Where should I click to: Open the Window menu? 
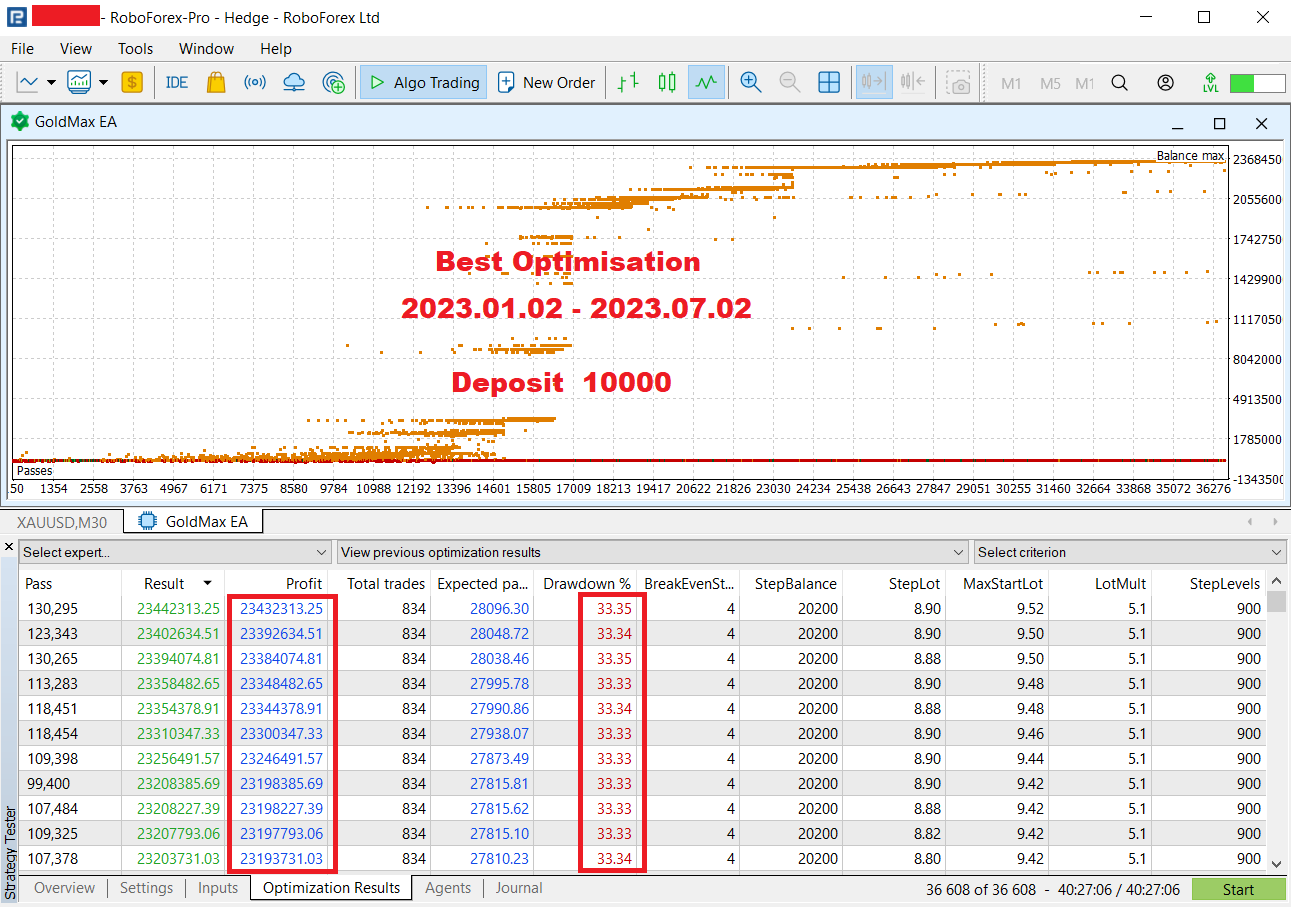coord(206,48)
